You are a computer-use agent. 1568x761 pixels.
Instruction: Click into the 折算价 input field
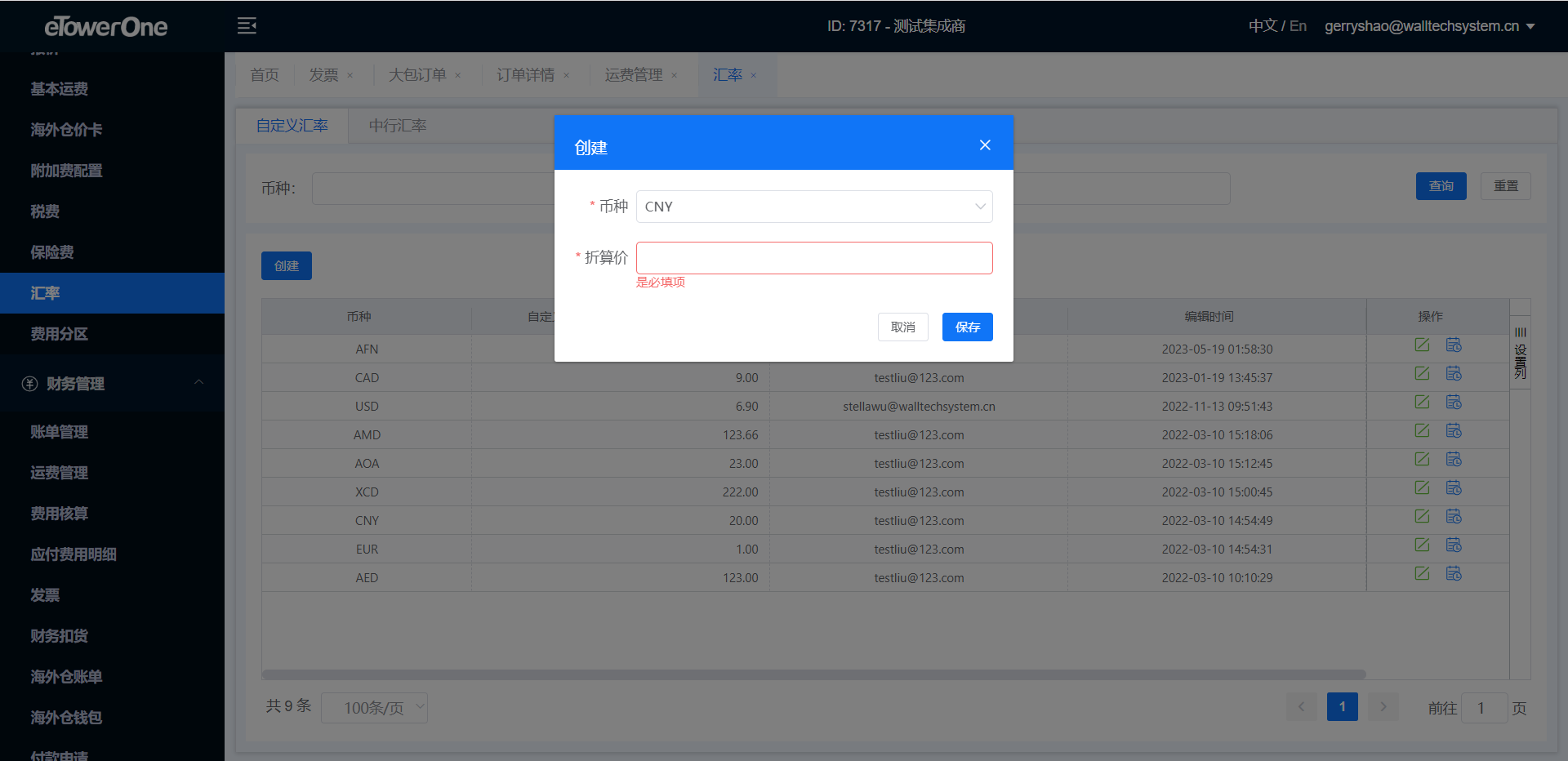[x=813, y=258]
